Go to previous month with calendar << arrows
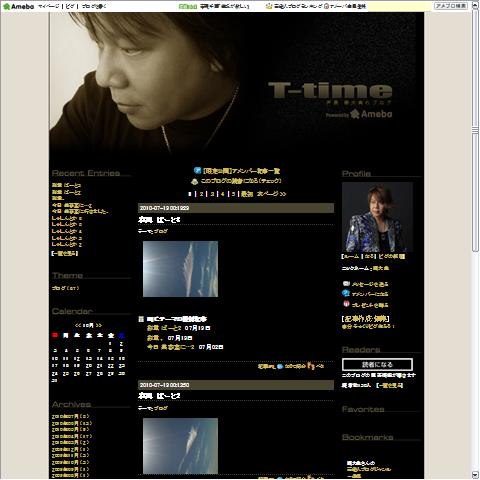The height and width of the screenshot is (480, 480). tap(78, 325)
